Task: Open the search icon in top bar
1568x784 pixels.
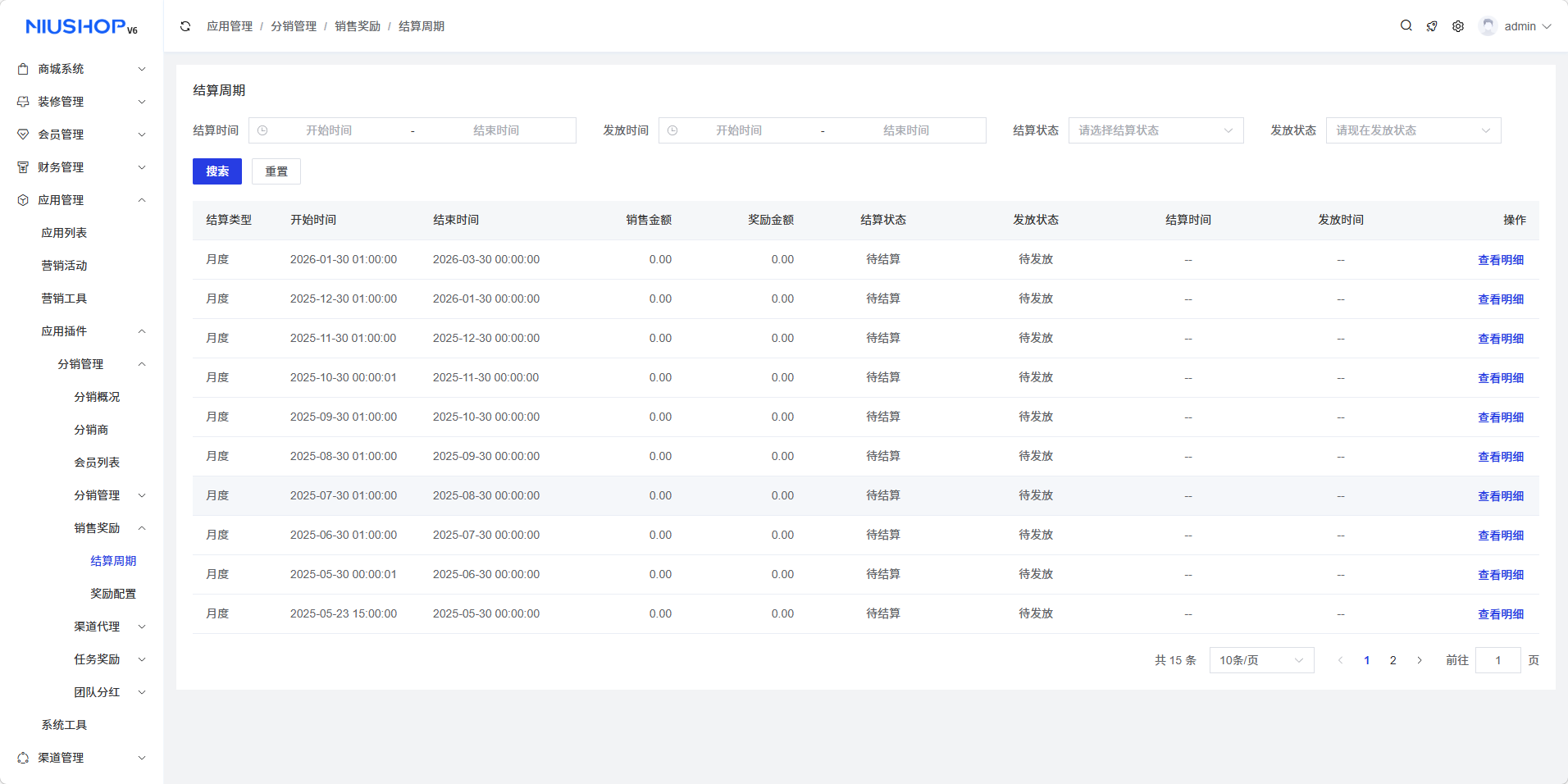Action: [x=1406, y=26]
